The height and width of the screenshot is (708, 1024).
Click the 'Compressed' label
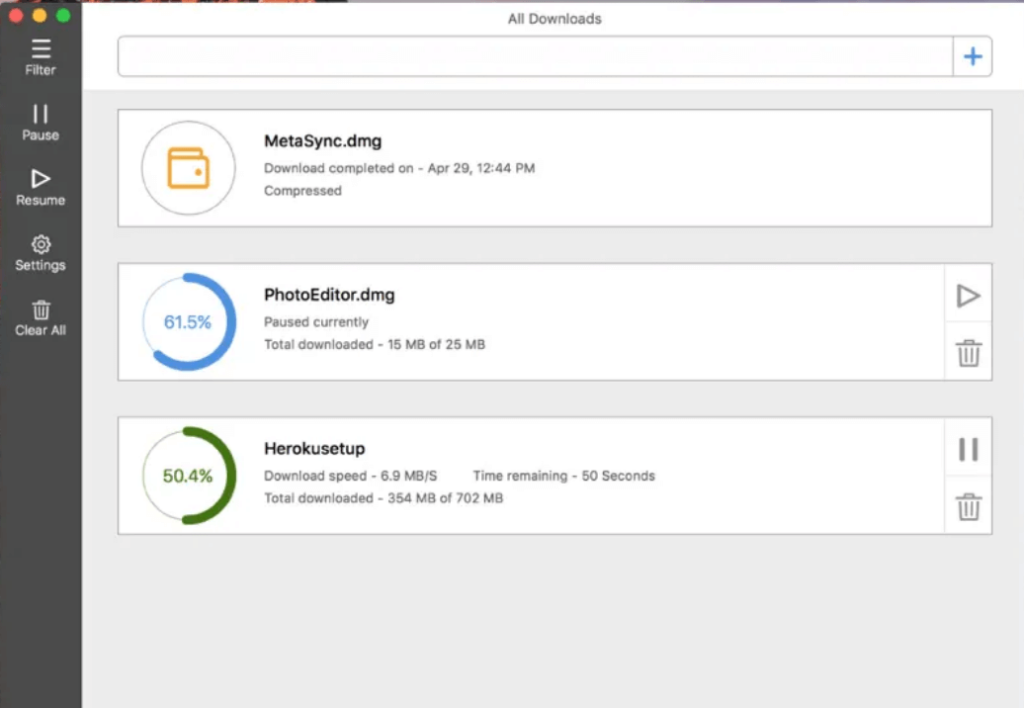[302, 191]
